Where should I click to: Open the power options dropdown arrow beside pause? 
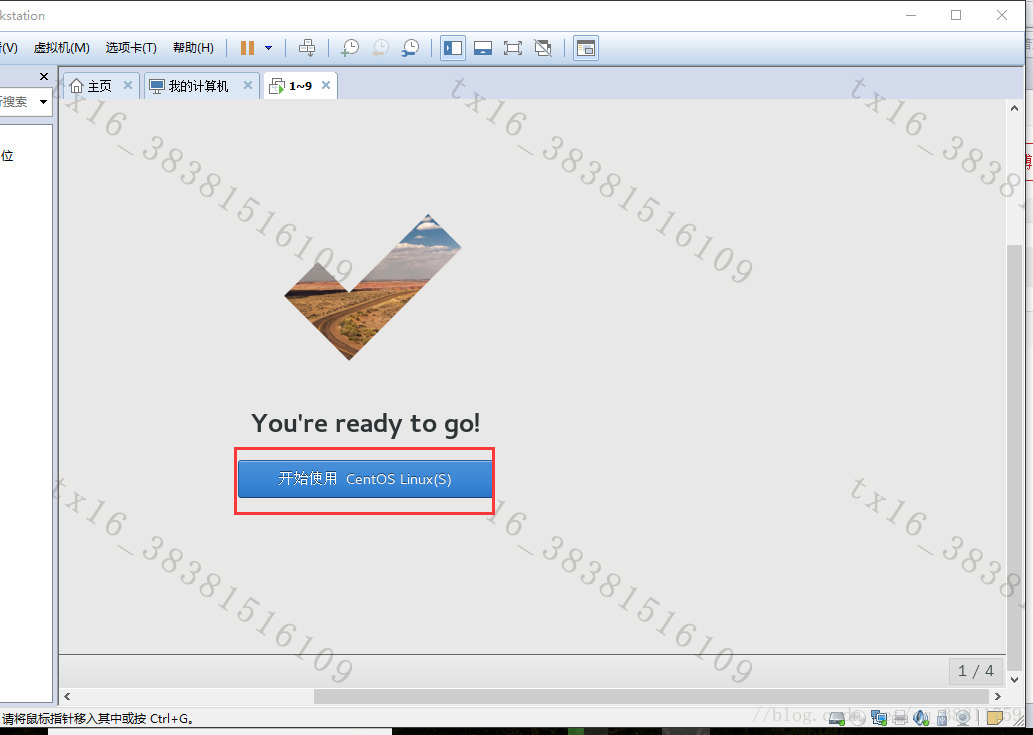pyautogui.click(x=268, y=48)
